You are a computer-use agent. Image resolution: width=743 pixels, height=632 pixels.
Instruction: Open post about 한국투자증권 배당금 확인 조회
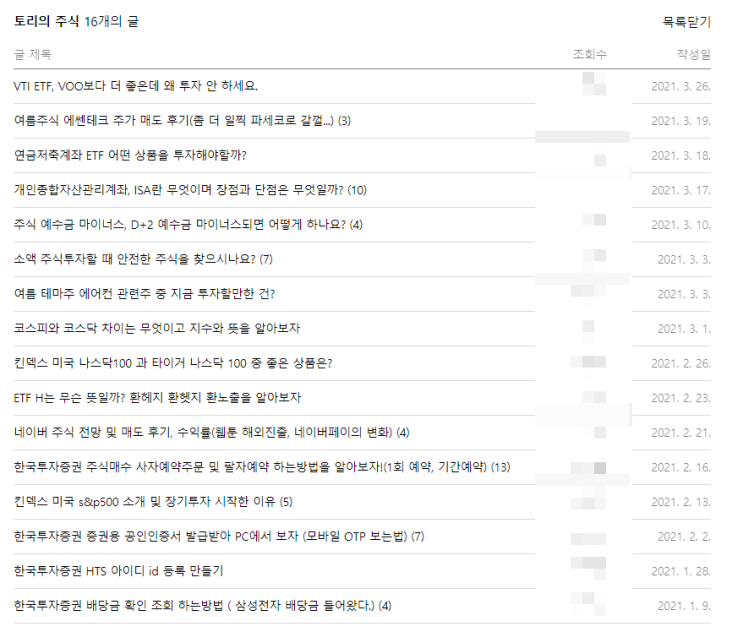point(202,605)
